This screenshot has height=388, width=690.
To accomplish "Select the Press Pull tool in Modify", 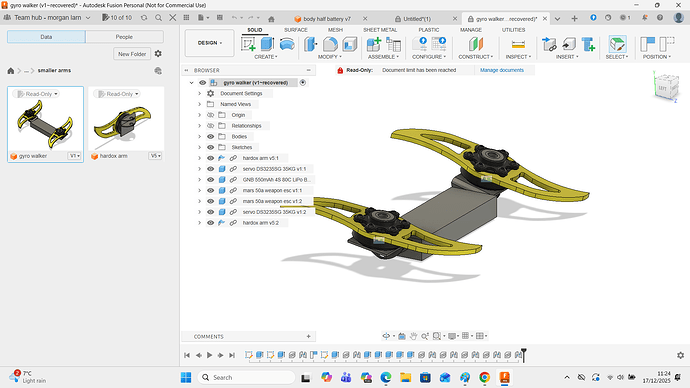I will tap(311, 44).
